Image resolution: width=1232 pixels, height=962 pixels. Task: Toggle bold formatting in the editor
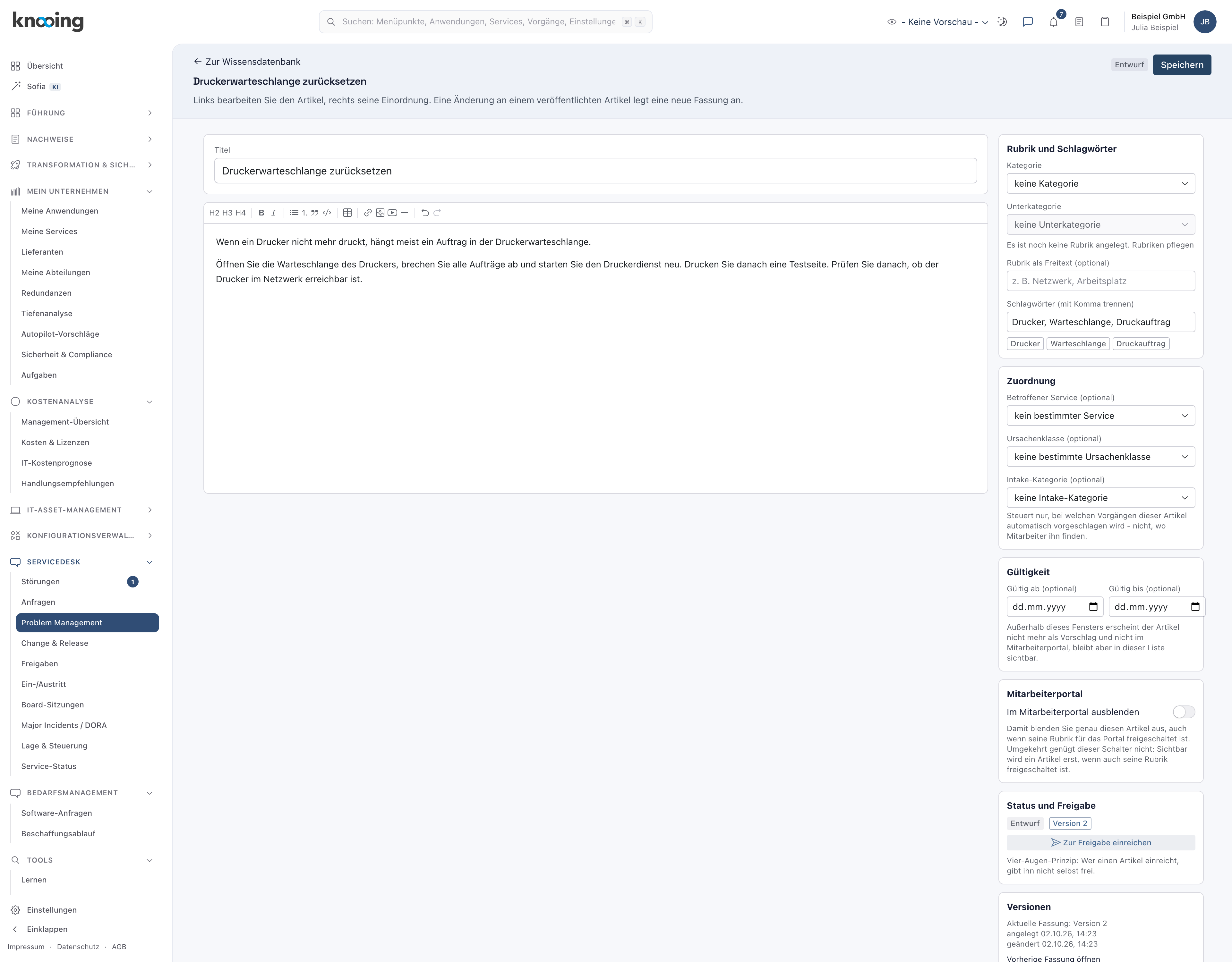point(261,213)
